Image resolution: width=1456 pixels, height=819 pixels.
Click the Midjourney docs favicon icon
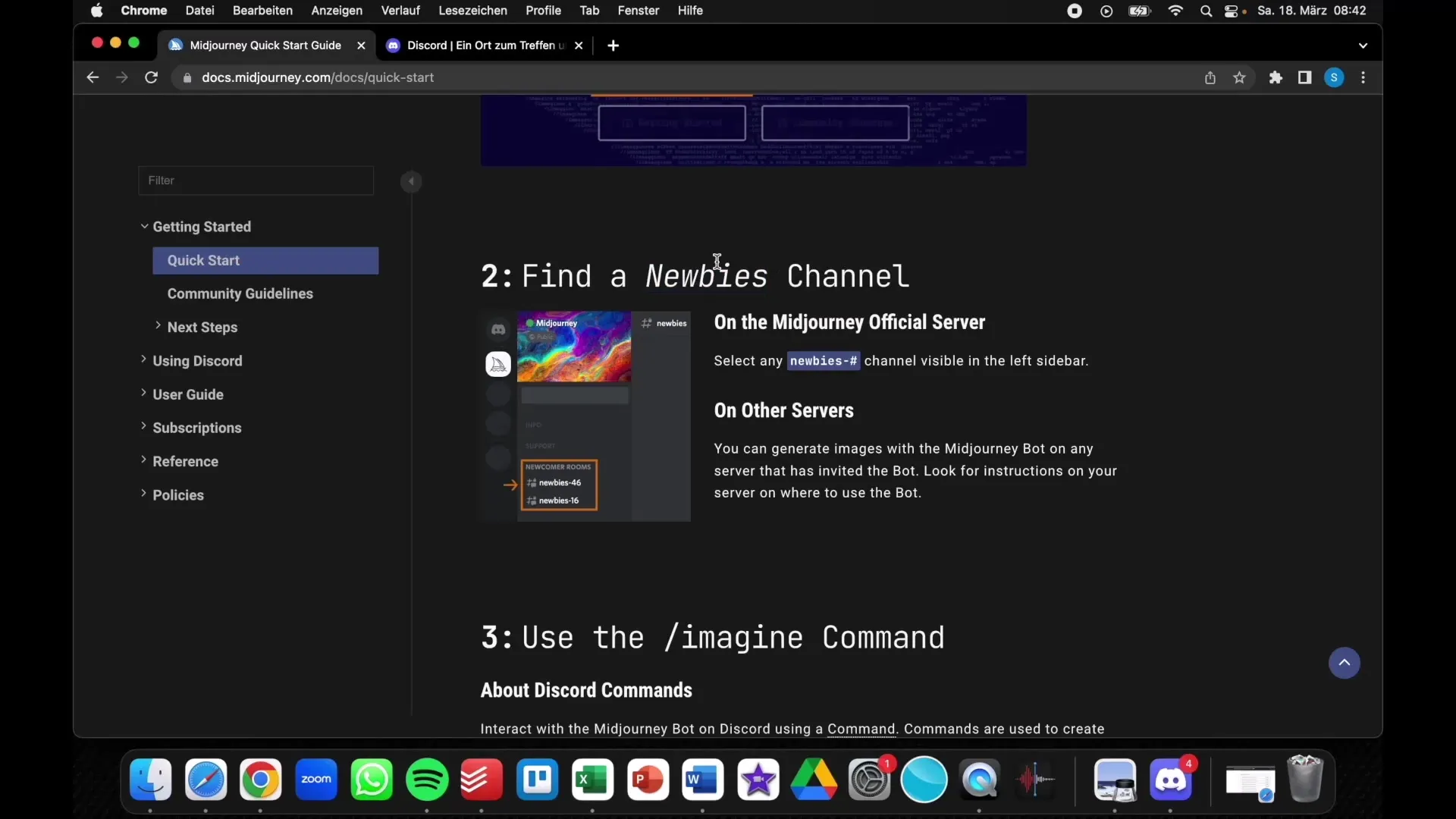click(x=176, y=45)
